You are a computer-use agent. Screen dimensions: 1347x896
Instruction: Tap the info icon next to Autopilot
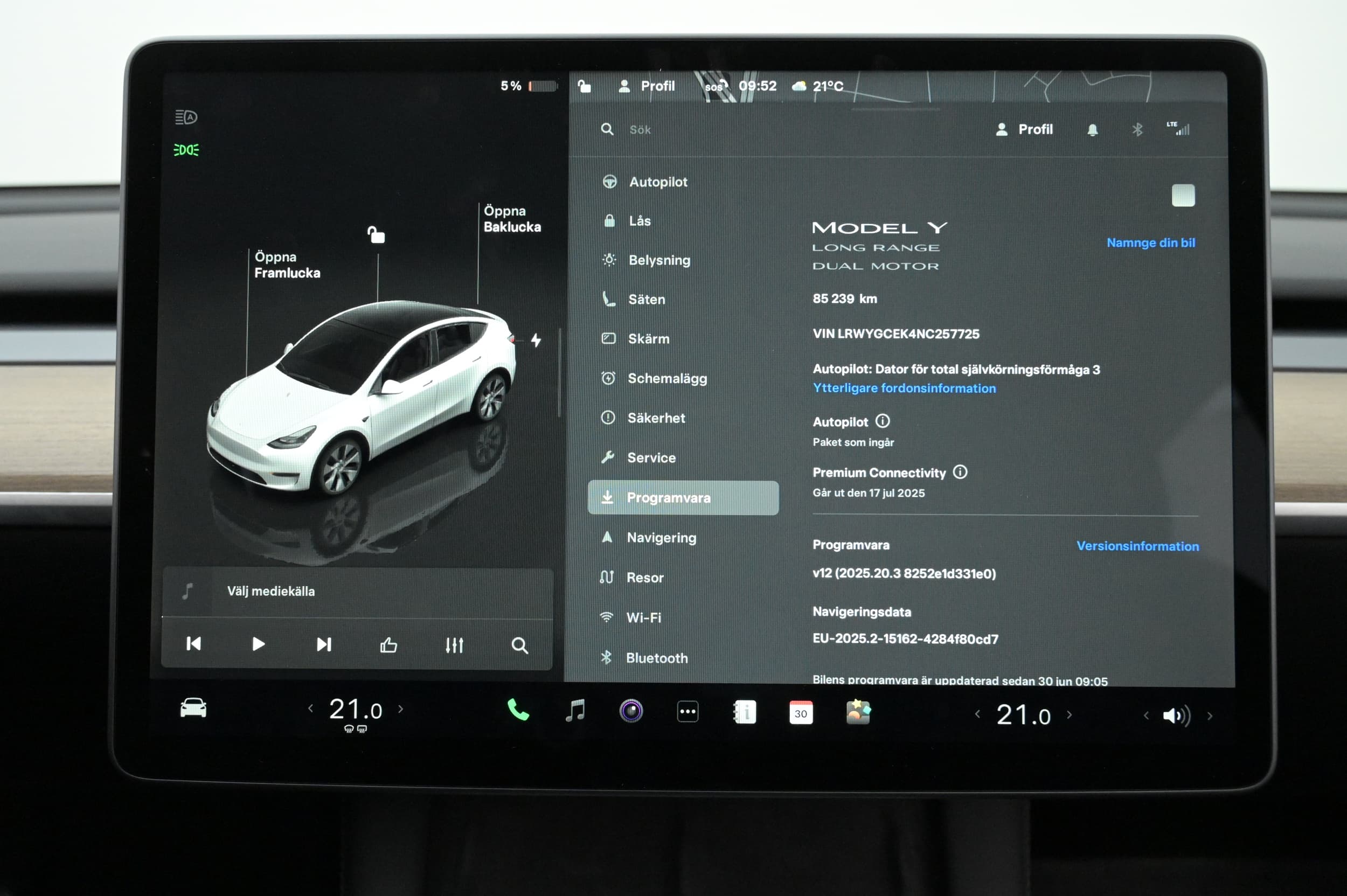883,421
